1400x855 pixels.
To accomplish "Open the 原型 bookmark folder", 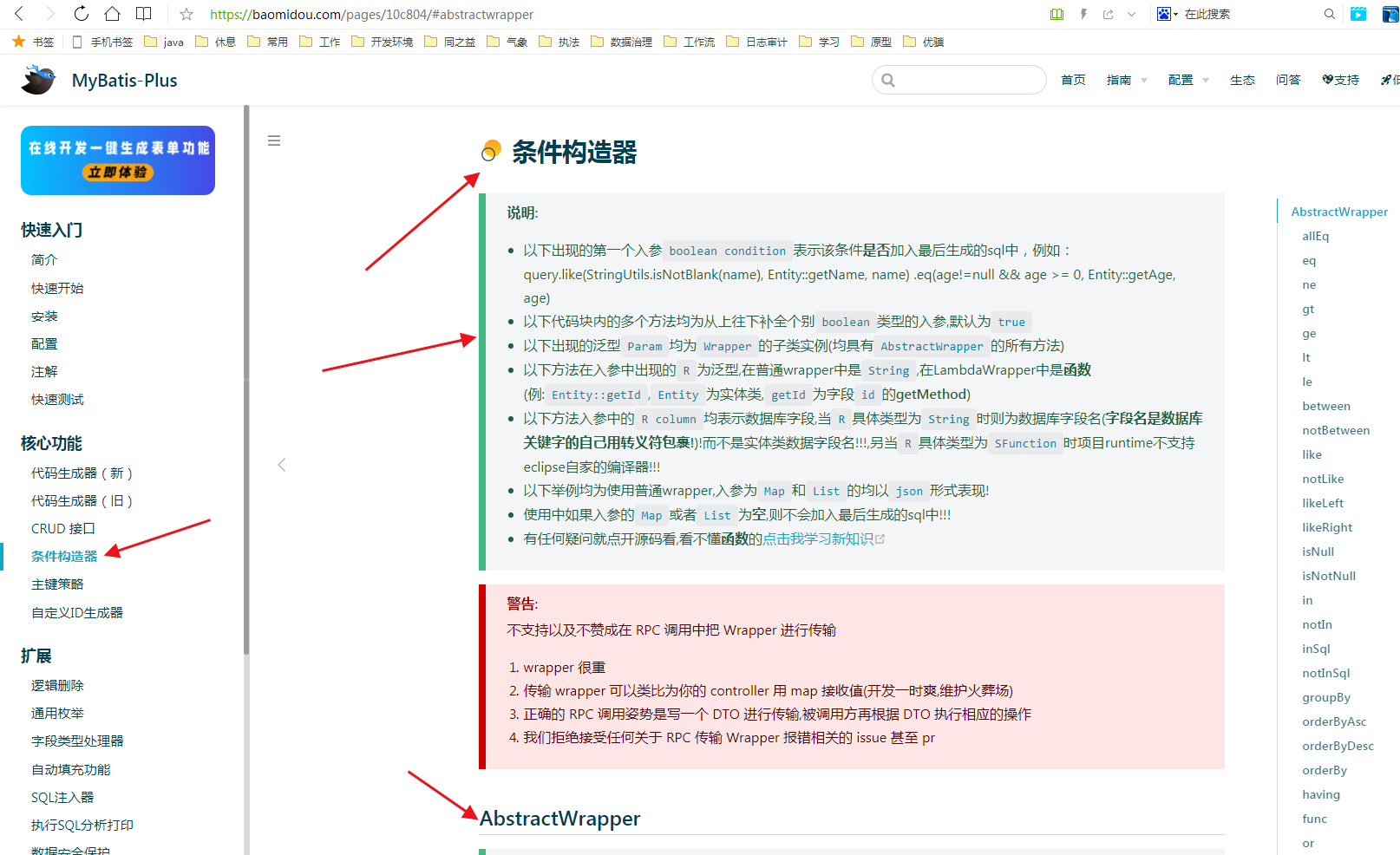I will click(872, 42).
